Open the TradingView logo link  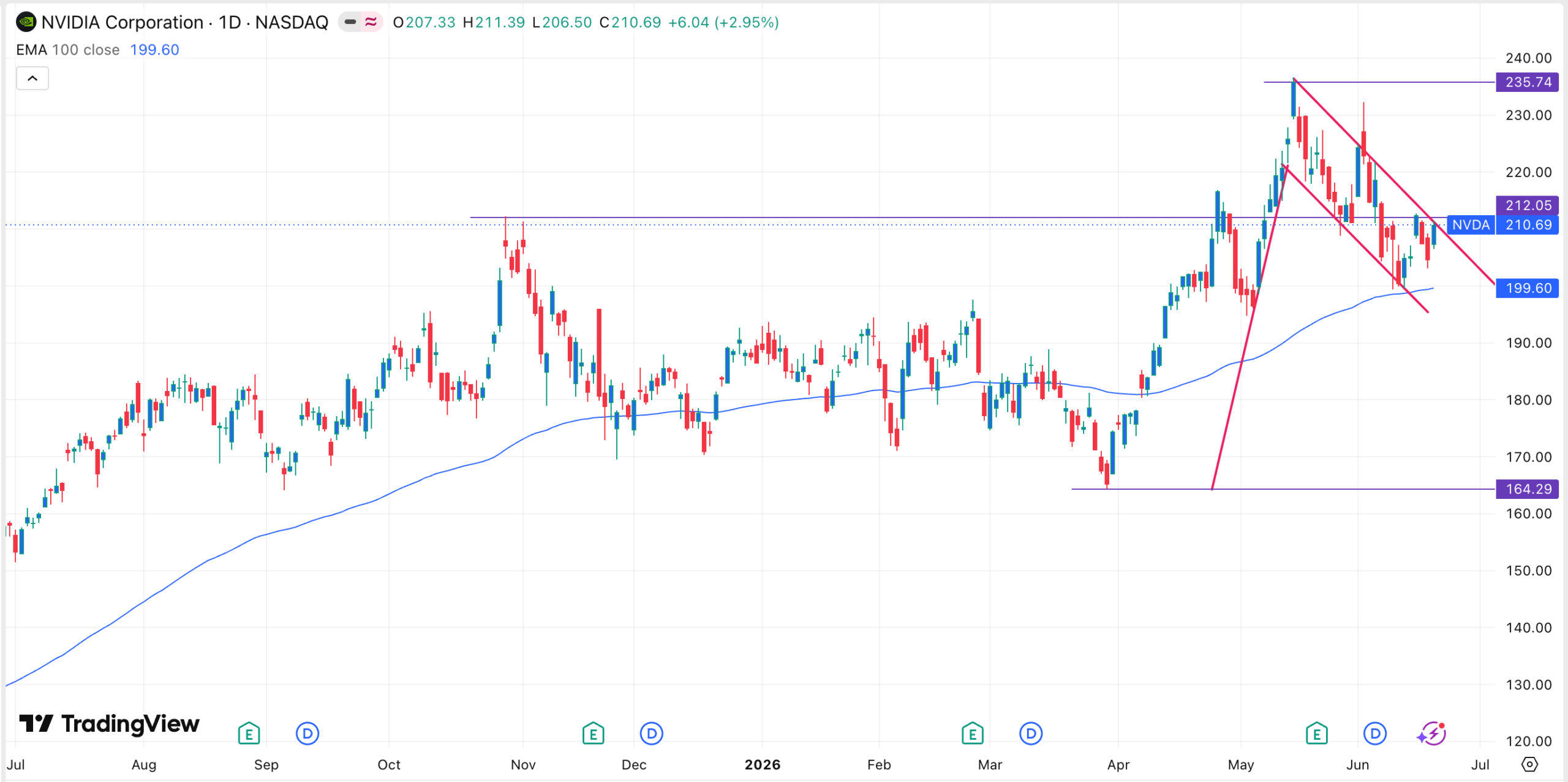(x=109, y=724)
